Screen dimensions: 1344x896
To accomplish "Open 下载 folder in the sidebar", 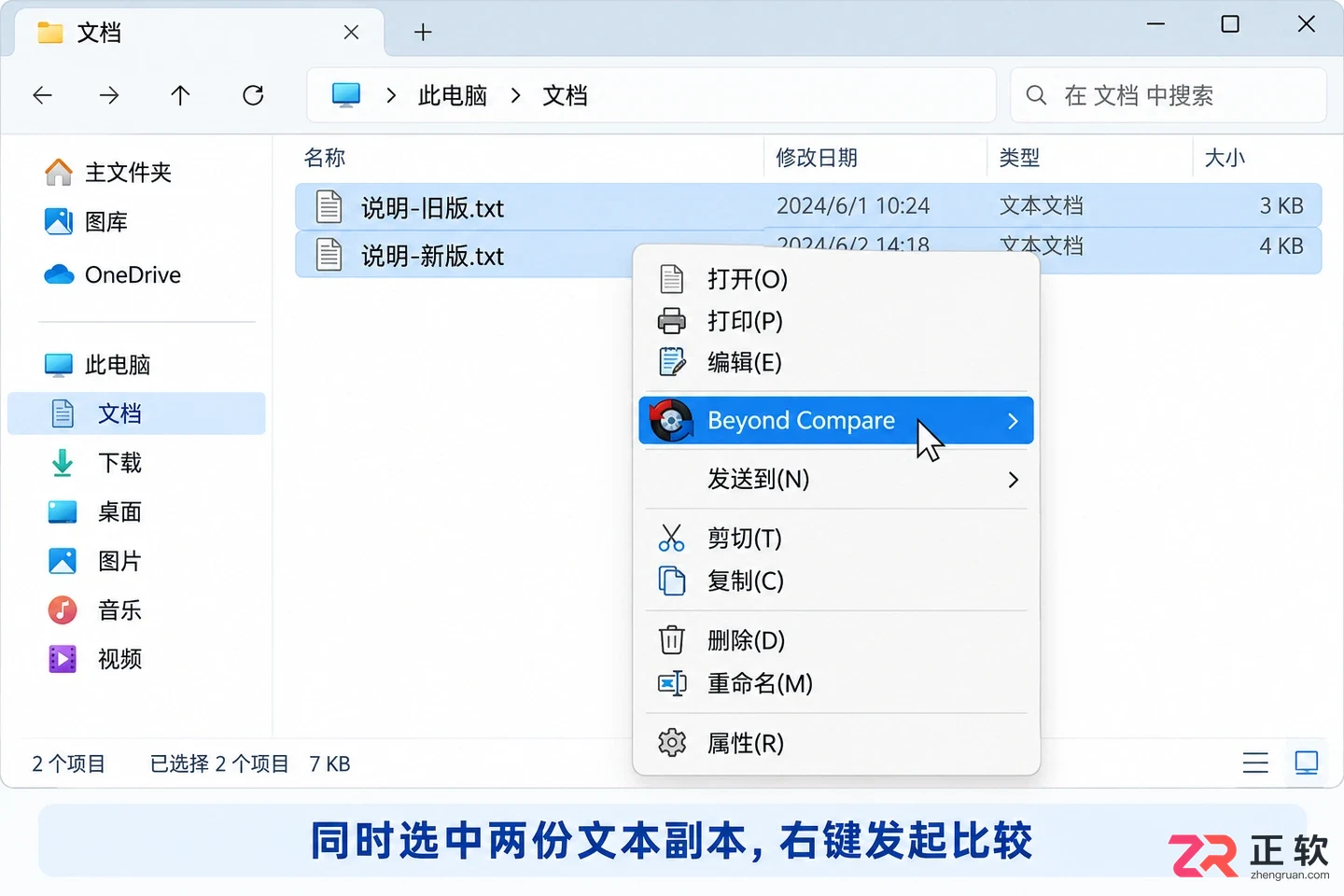I will click(x=95, y=463).
